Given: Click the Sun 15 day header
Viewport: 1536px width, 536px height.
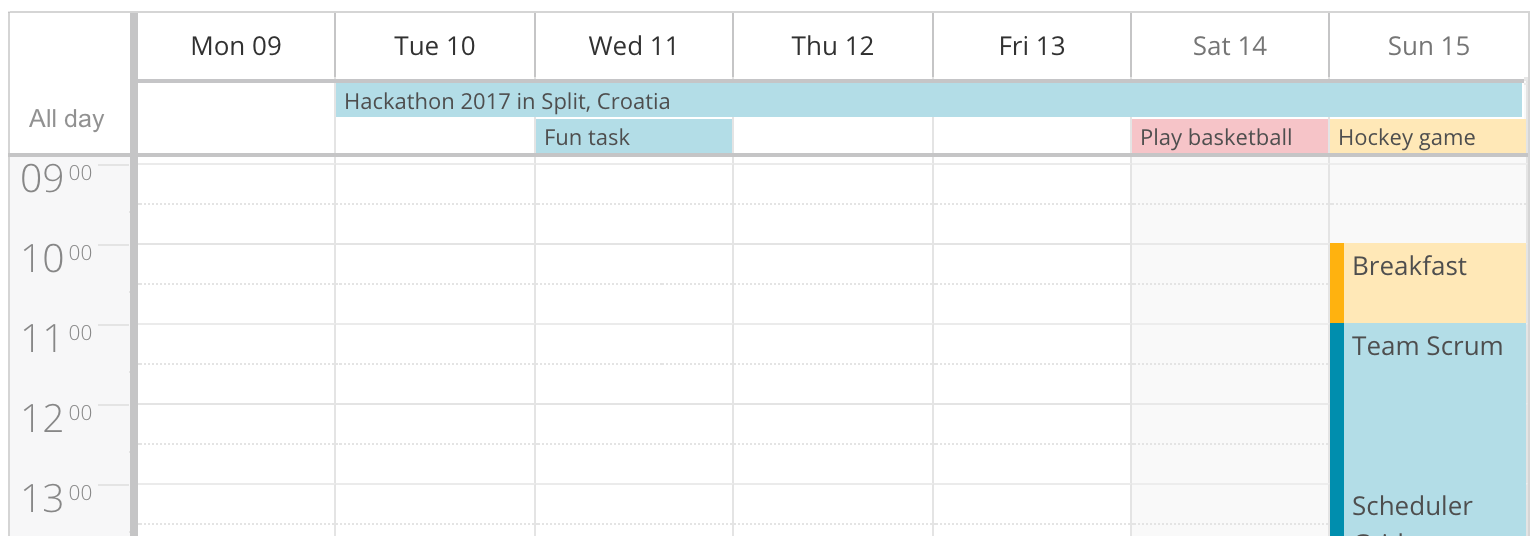Looking at the screenshot, I should [x=1428, y=46].
